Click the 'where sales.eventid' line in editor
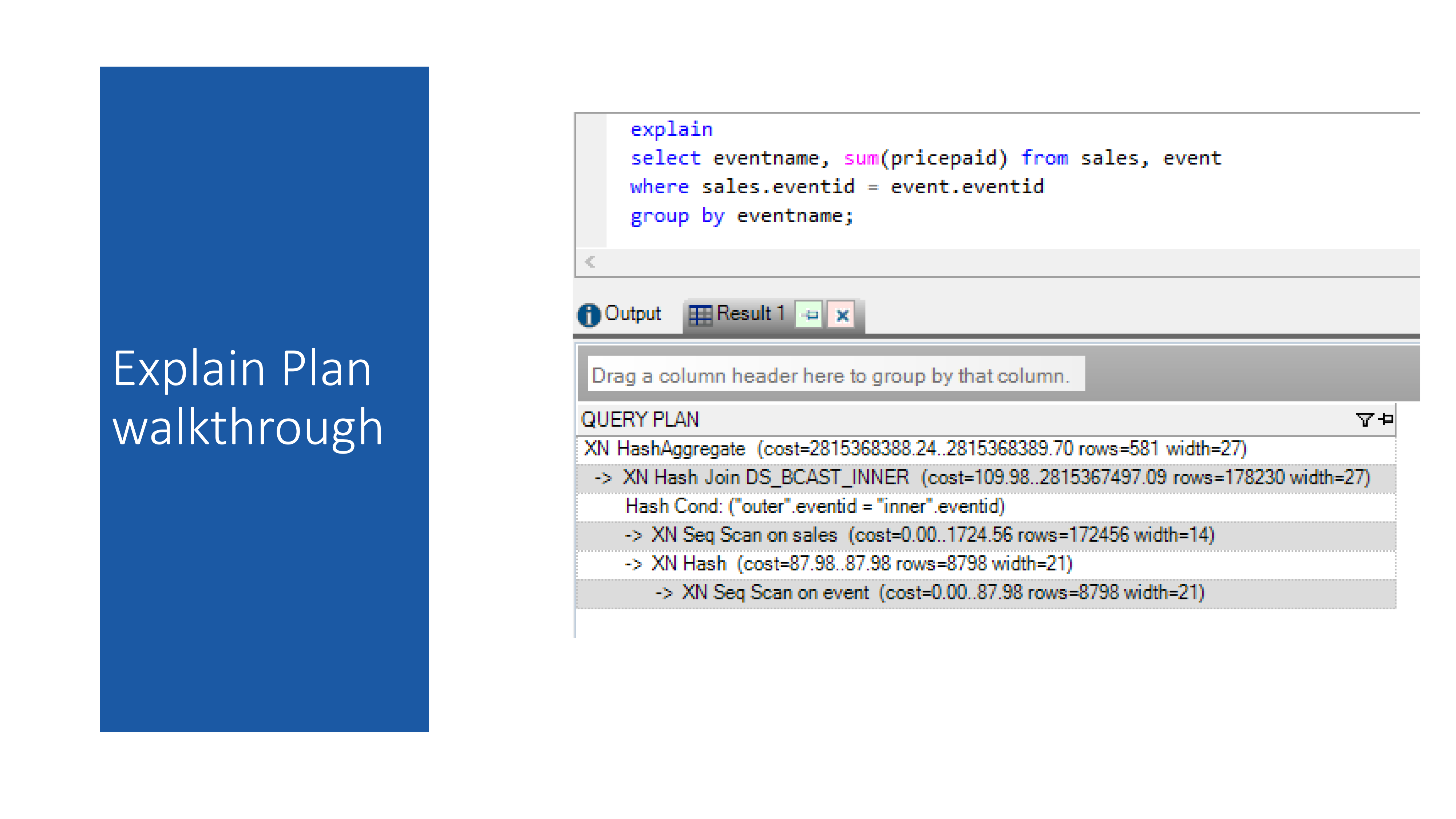Image resolution: width=1456 pixels, height=819 pixels. pos(836,187)
